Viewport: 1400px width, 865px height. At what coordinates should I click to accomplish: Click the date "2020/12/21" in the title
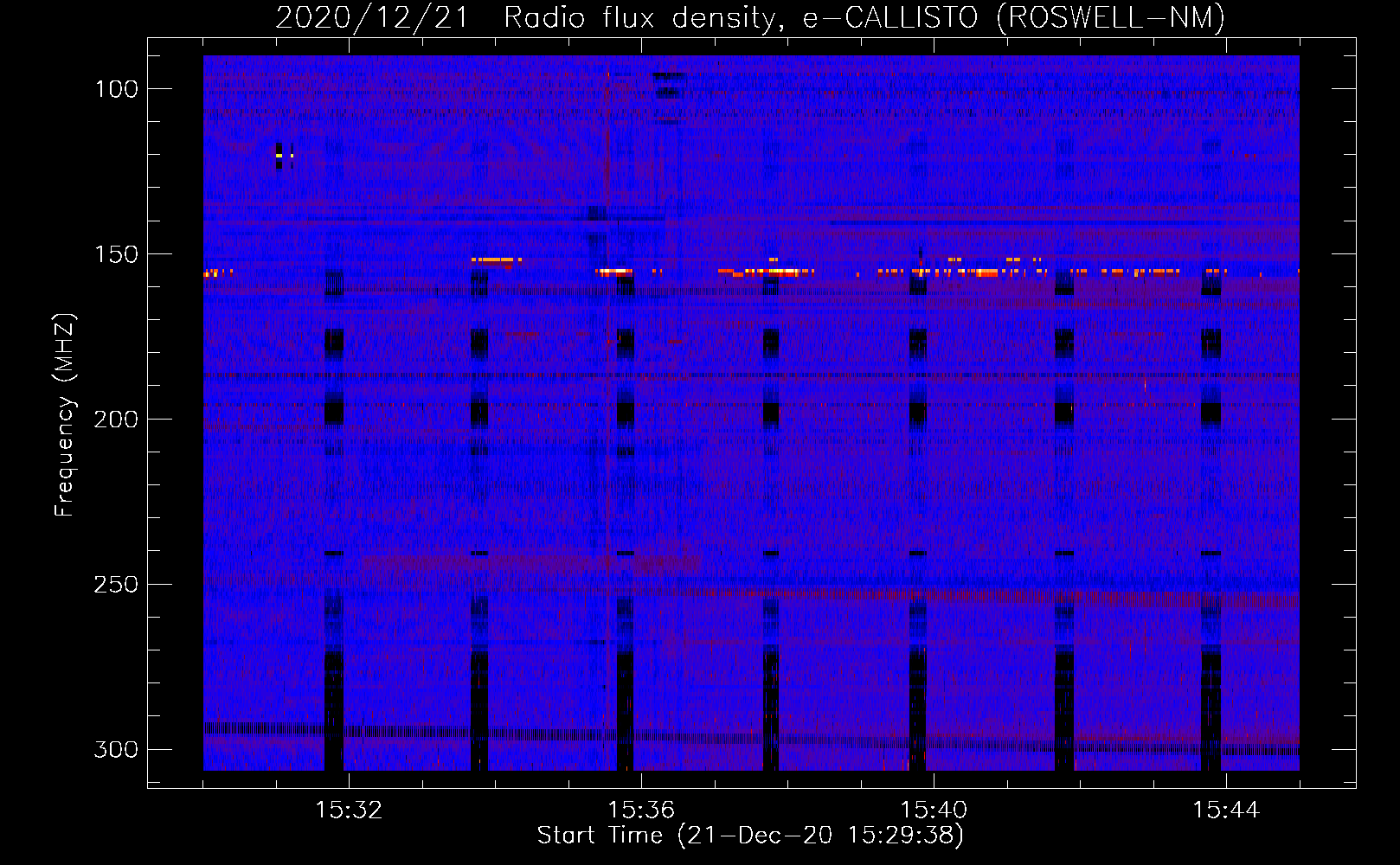click(x=372, y=17)
